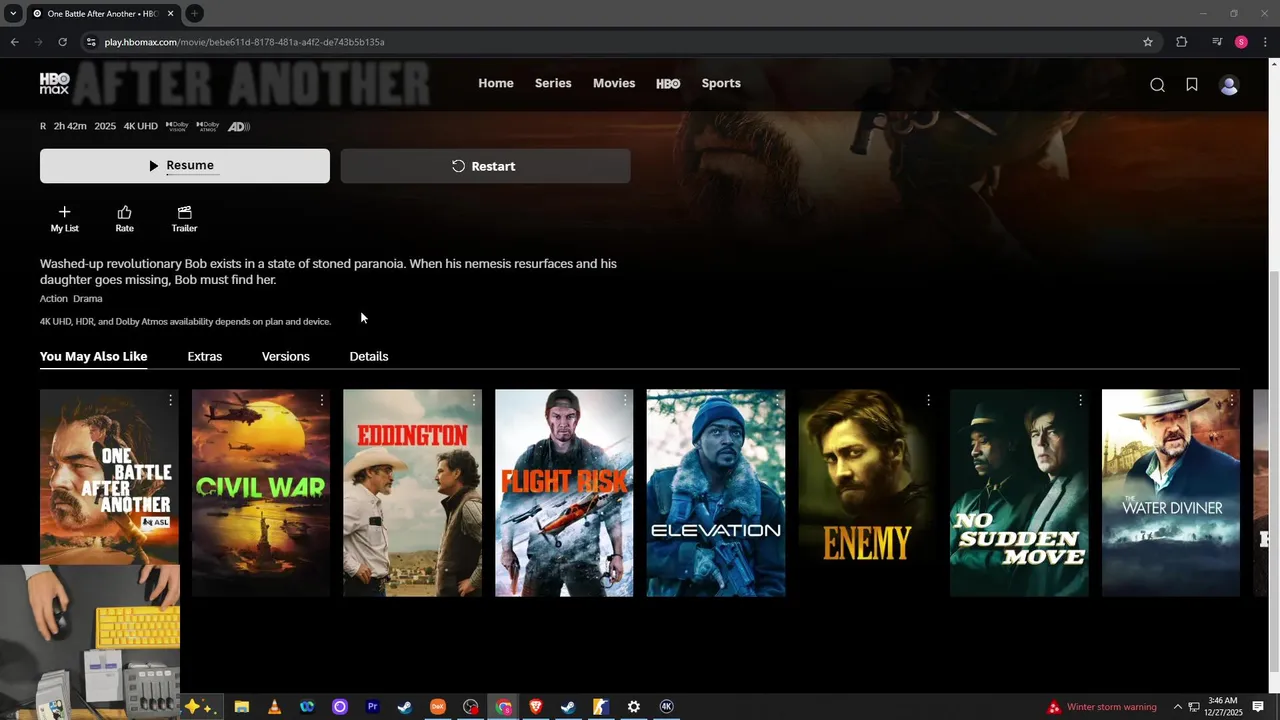Open Chrome extensions puzzle icon
The width and height of the screenshot is (1280, 720).
tap(1182, 42)
